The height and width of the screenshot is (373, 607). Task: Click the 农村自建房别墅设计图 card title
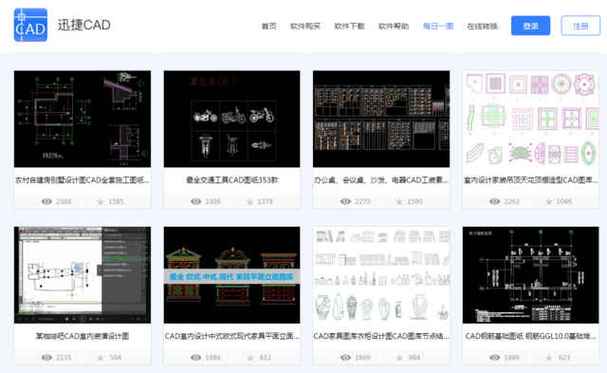82,180
